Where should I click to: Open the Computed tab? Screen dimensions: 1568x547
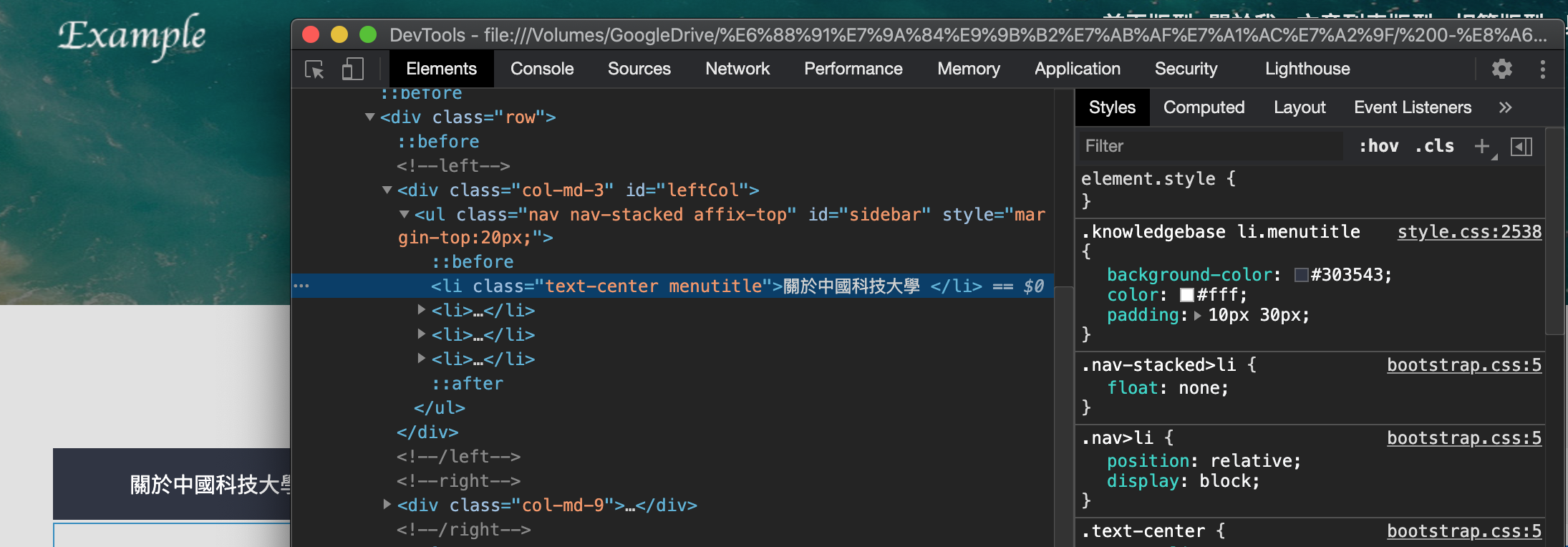[1204, 107]
